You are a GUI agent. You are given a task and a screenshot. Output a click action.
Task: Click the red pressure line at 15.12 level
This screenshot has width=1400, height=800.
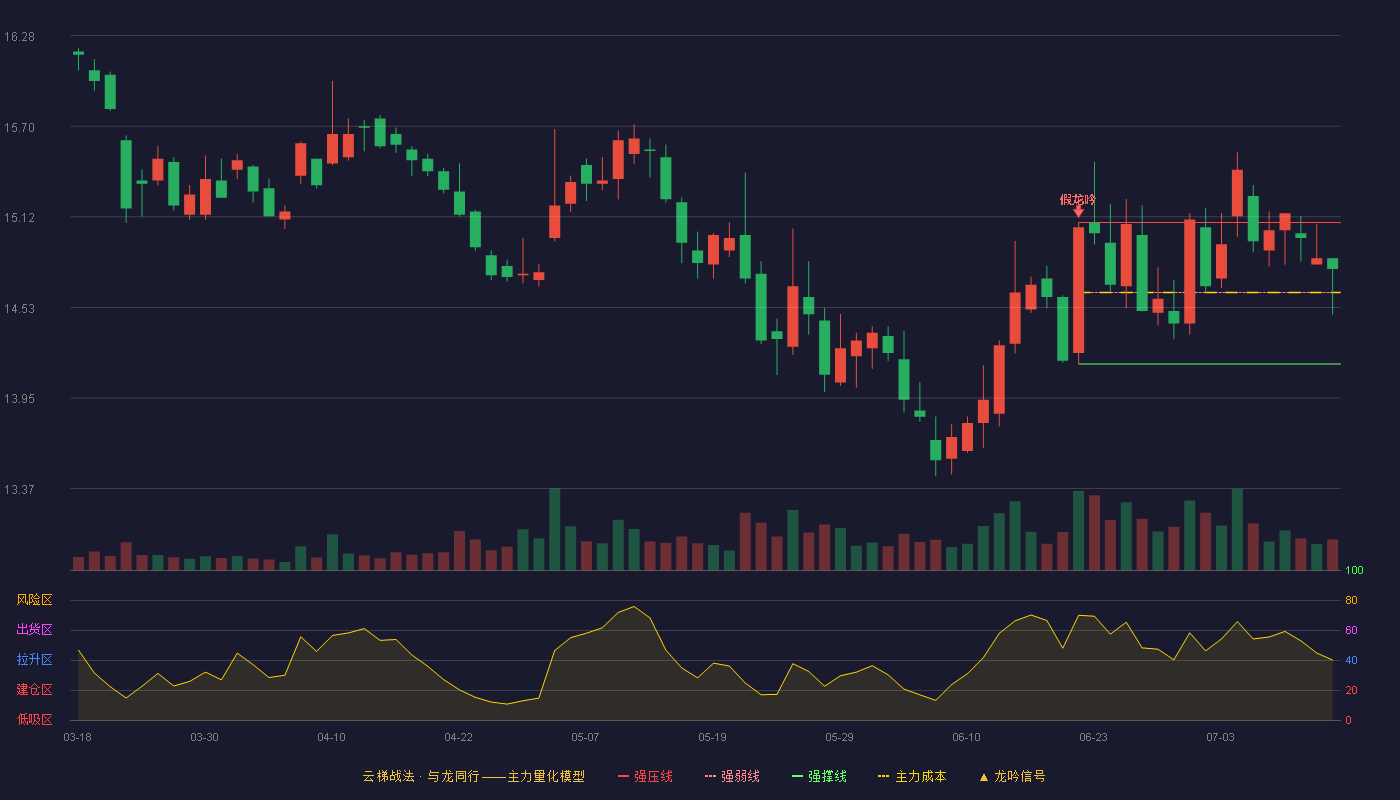coord(1209,222)
